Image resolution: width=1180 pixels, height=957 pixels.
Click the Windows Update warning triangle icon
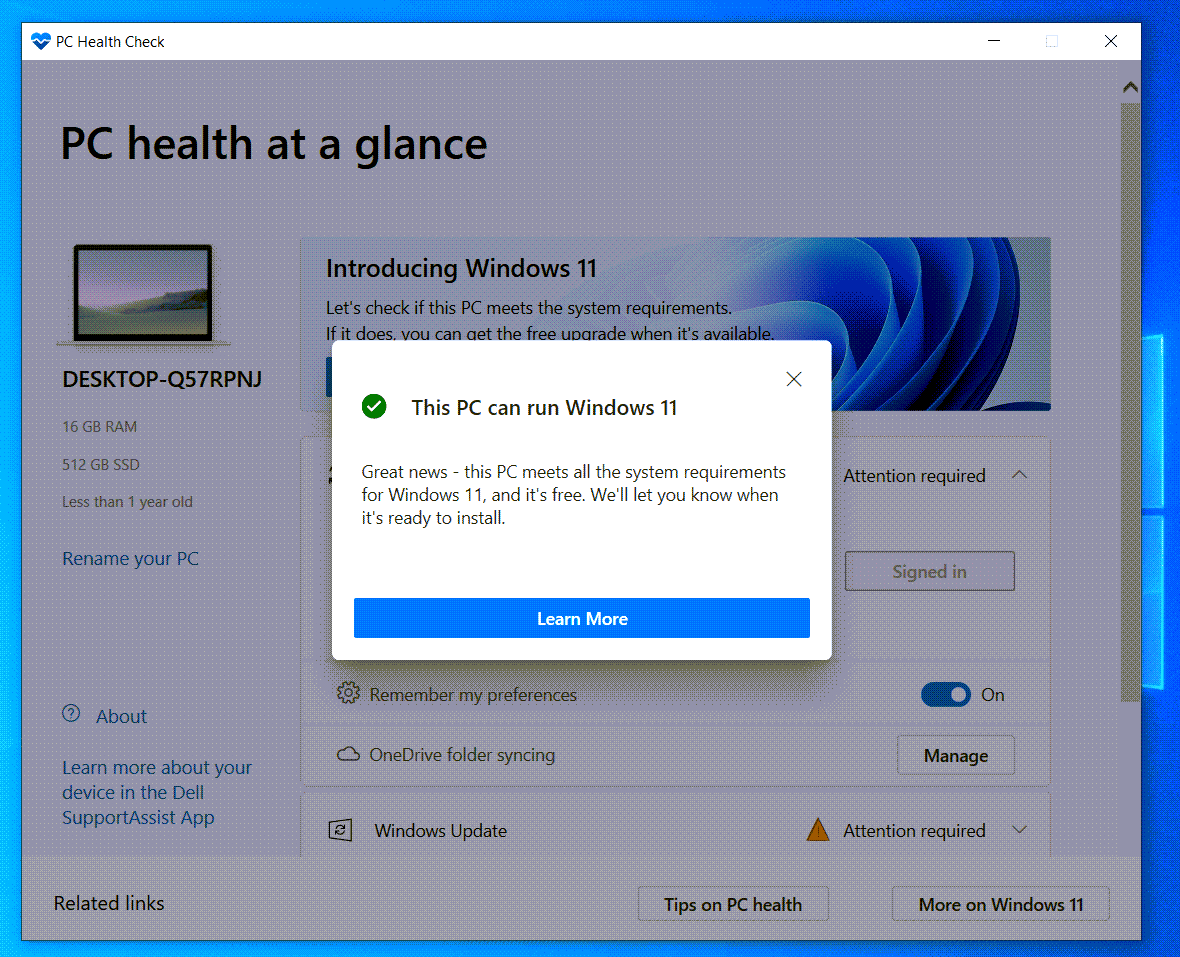tap(818, 830)
